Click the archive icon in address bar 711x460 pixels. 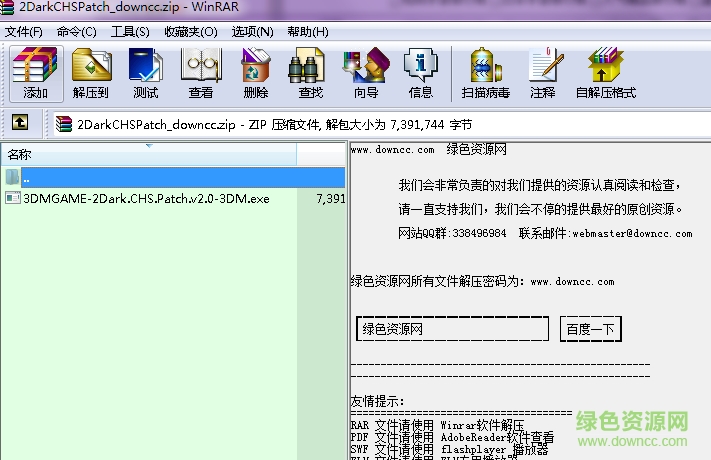click(64, 124)
